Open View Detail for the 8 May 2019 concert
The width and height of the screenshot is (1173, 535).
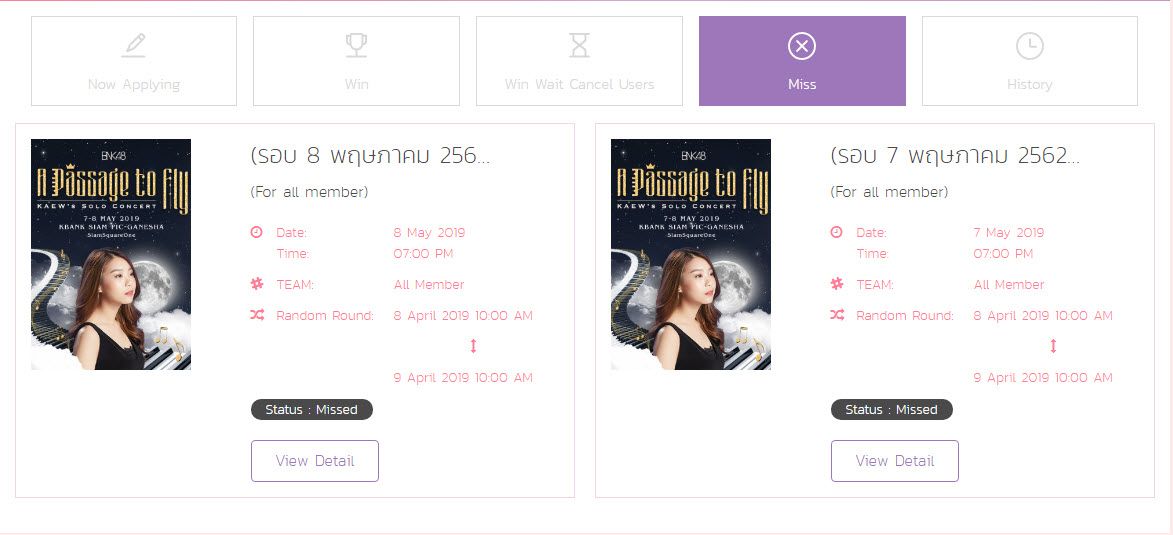[315, 461]
